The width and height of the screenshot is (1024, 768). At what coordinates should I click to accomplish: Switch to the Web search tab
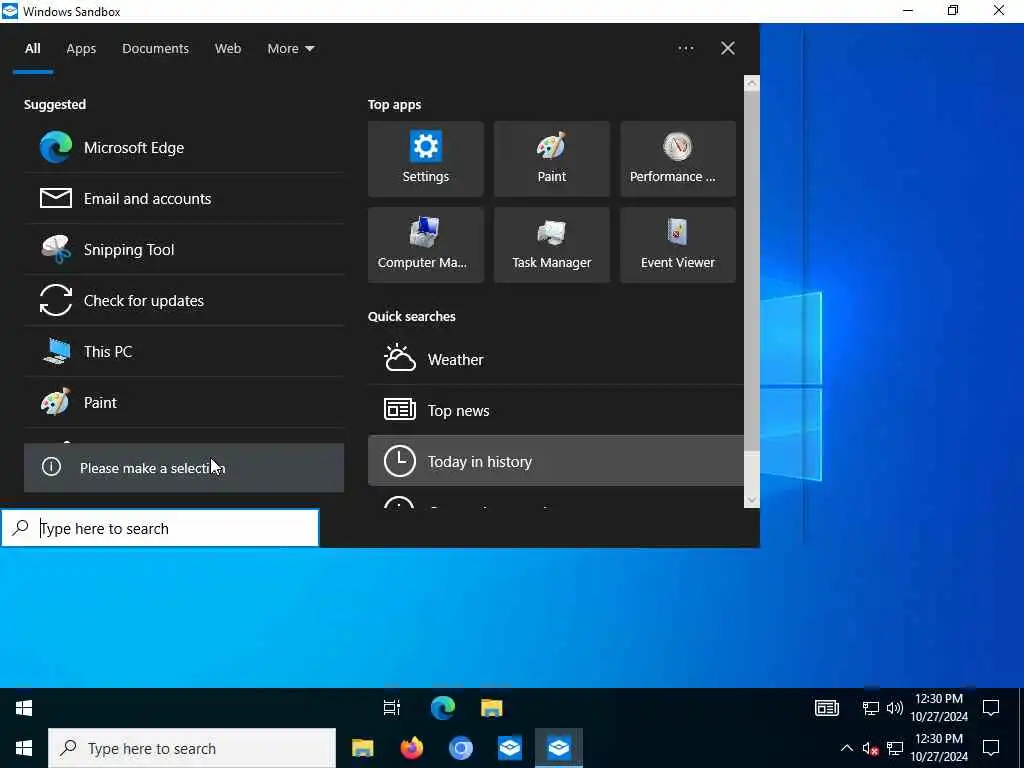[228, 48]
